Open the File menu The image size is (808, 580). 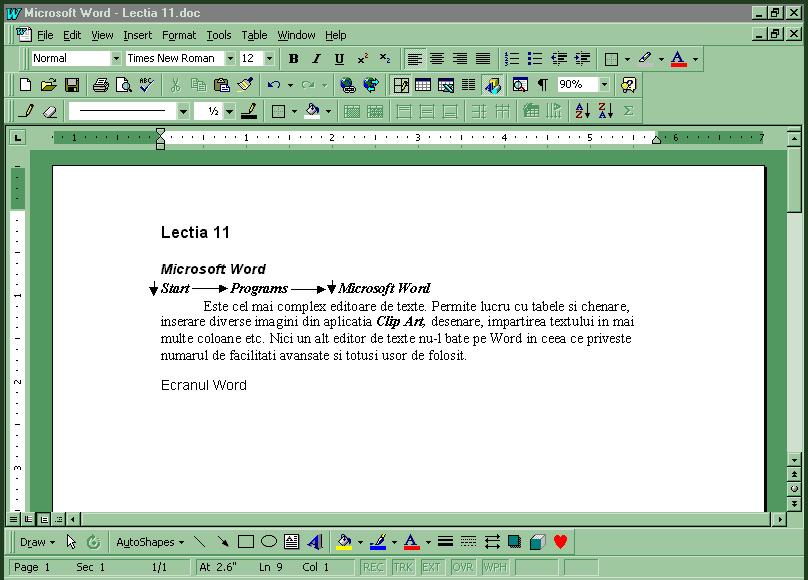coord(45,35)
